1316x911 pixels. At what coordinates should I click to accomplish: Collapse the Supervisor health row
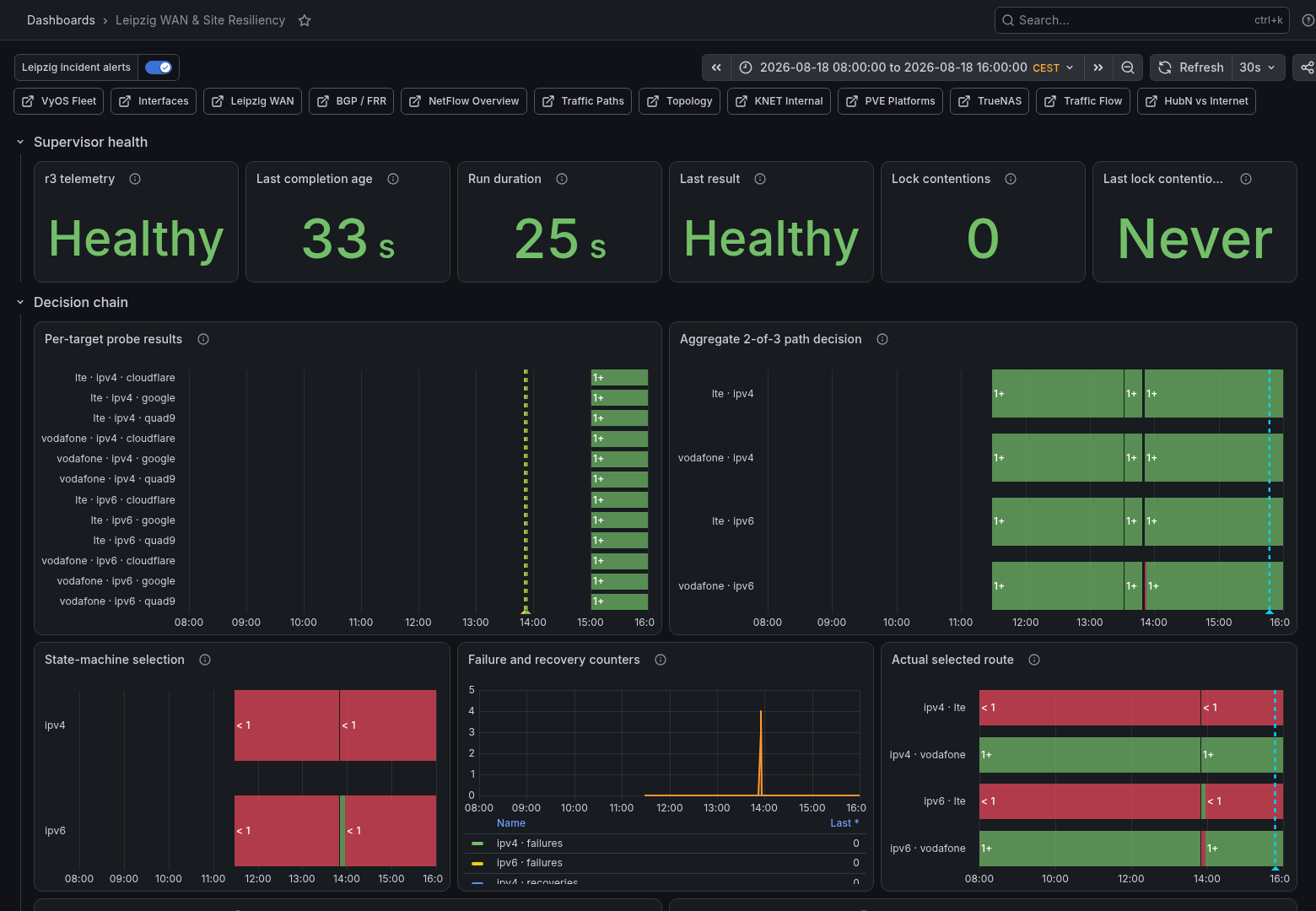pos(20,143)
